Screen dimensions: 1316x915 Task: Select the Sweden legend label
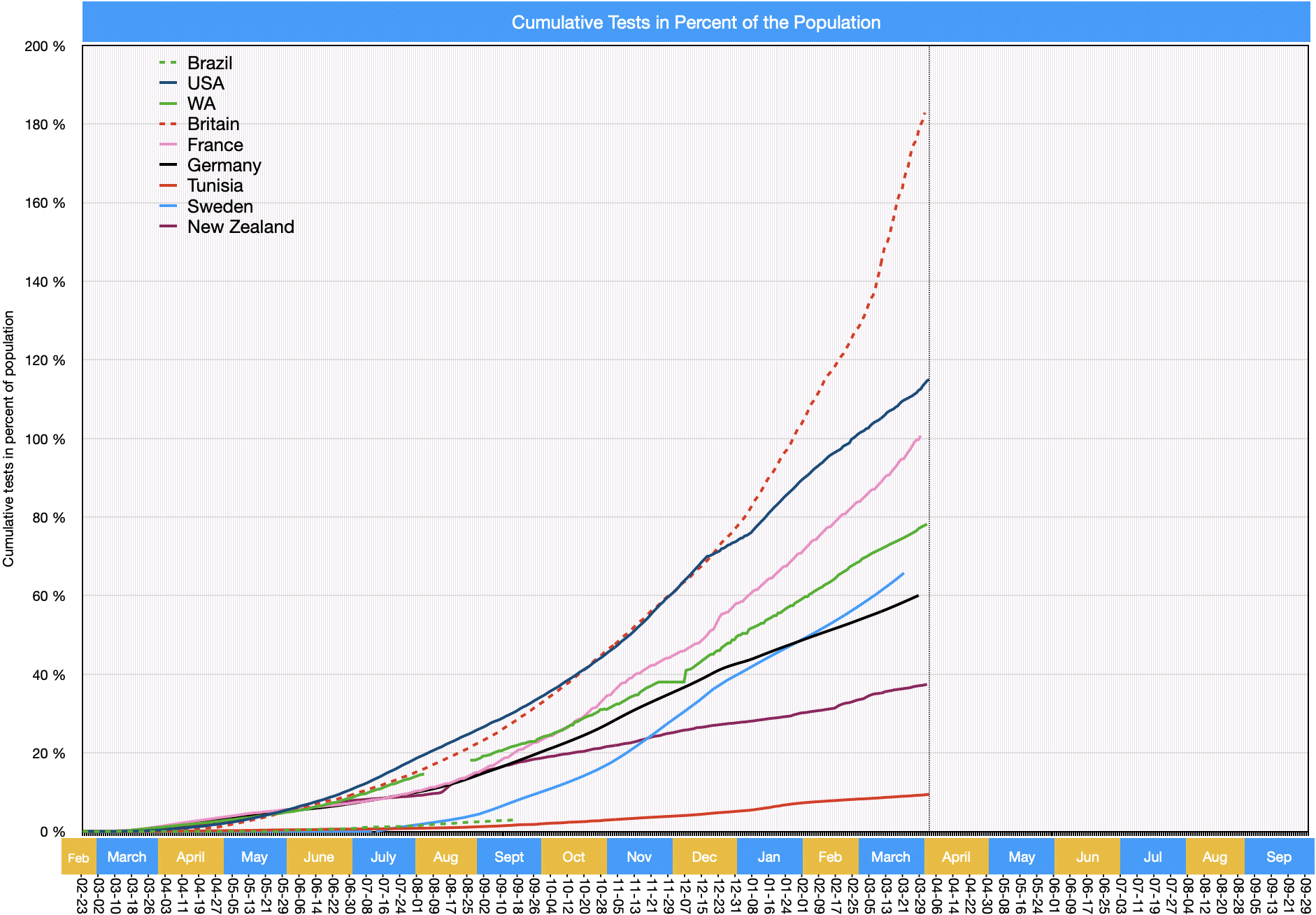[220, 206]
